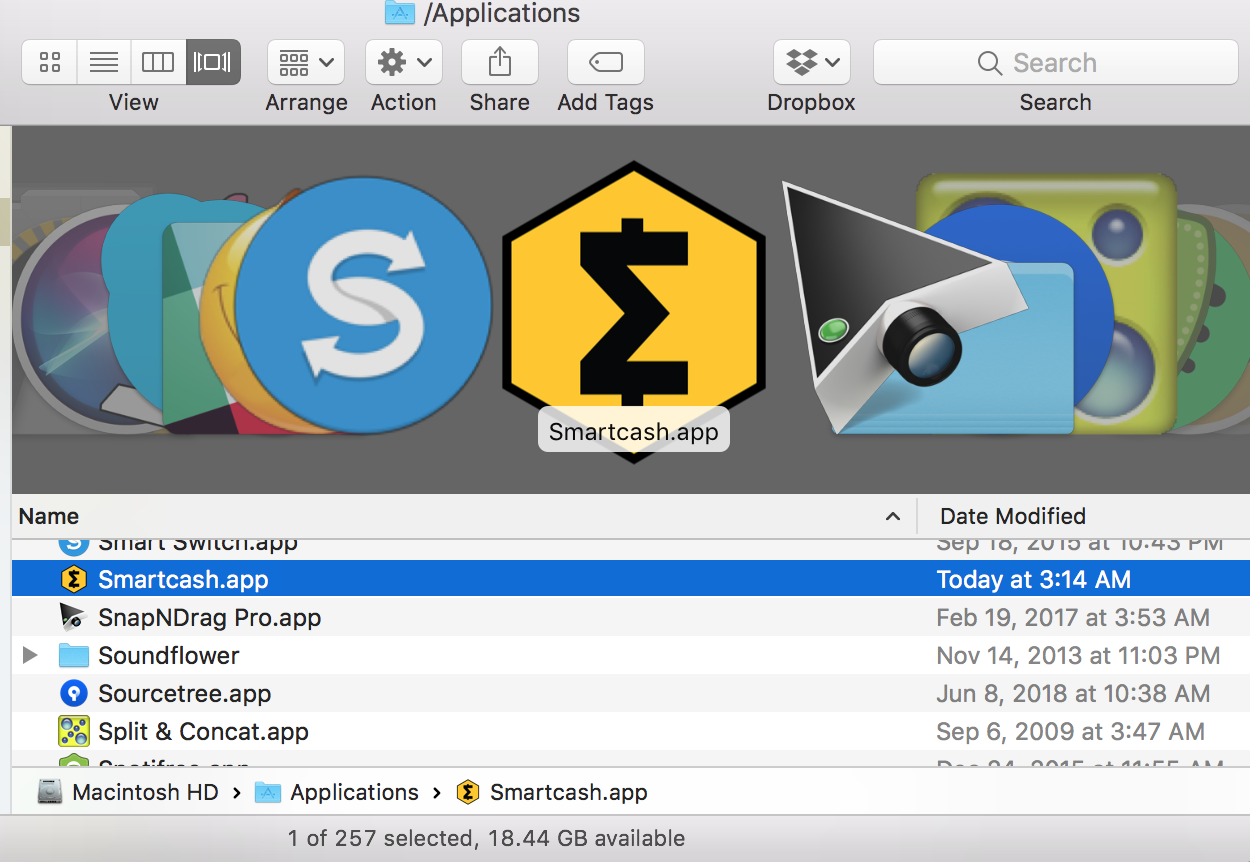Select the Cover Flow view button
This screenshot has height=862, width=1250.
point(213,63)
